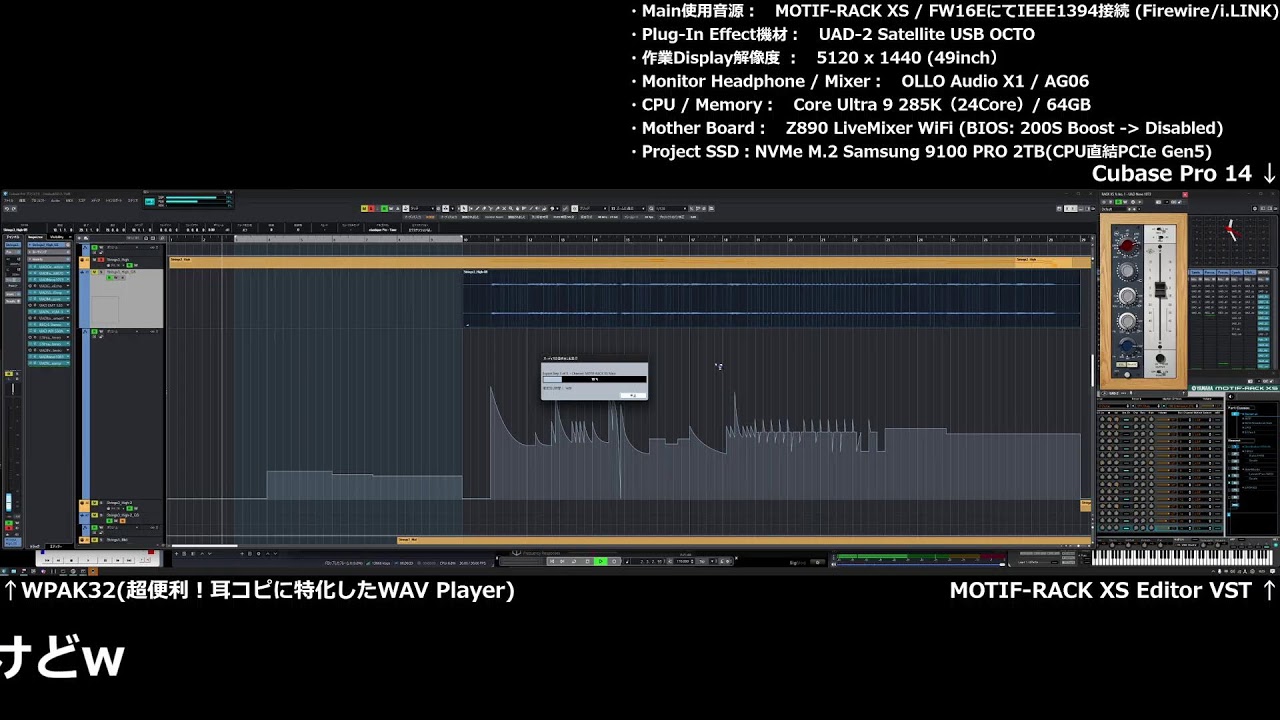Click the white fader on the Neve plugin
Viewport: 1280px width, 720px height.
[x=1160, y=289]
